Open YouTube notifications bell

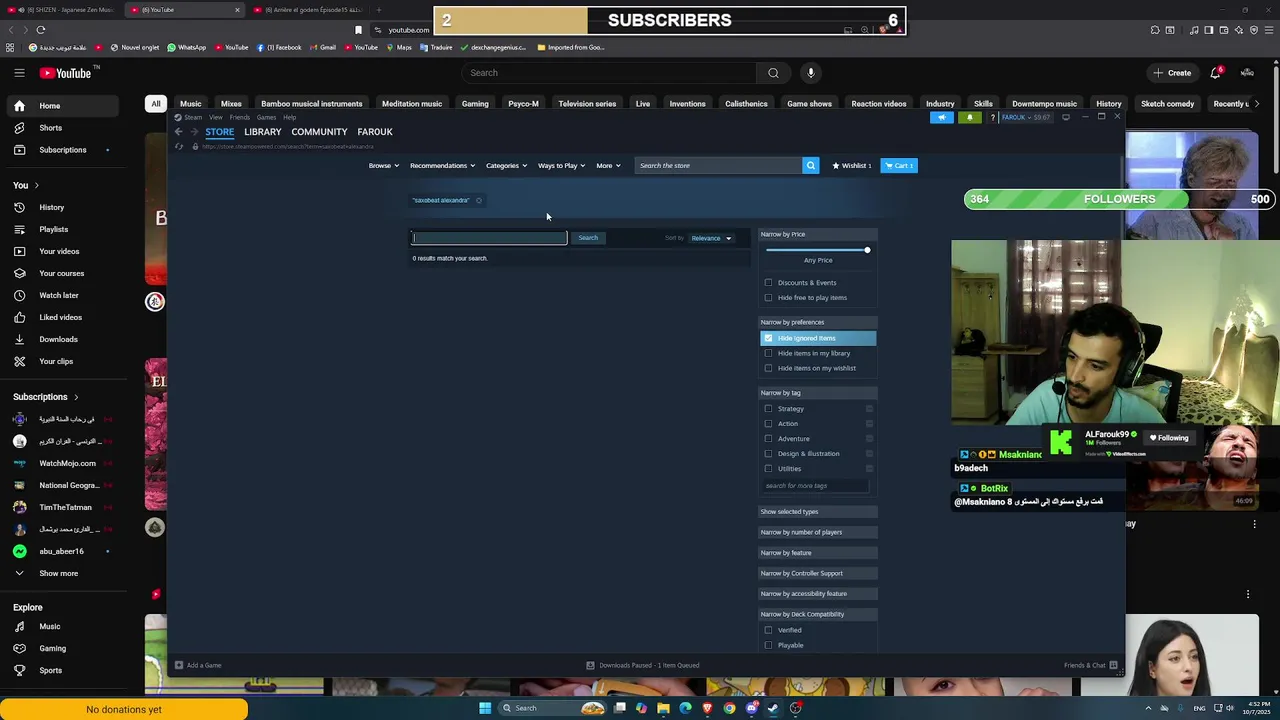click(x=1216, y=73)
